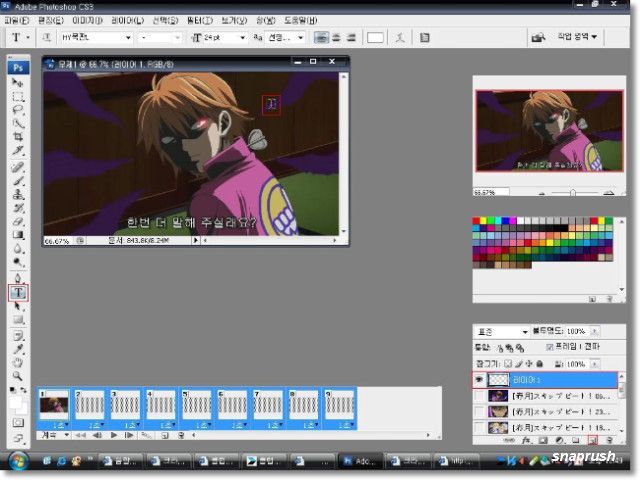Create a new layer in Layers panel

pos(593,440)
